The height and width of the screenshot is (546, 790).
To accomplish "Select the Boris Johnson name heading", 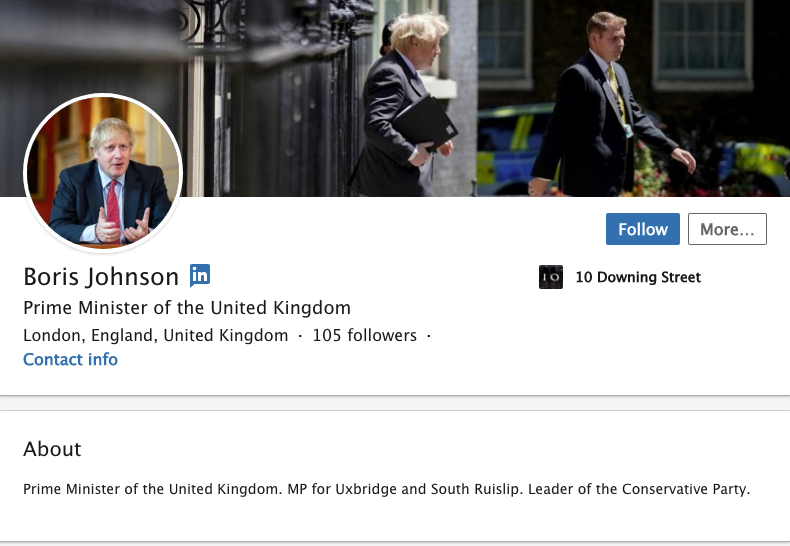I will click(x=101, y=277).
